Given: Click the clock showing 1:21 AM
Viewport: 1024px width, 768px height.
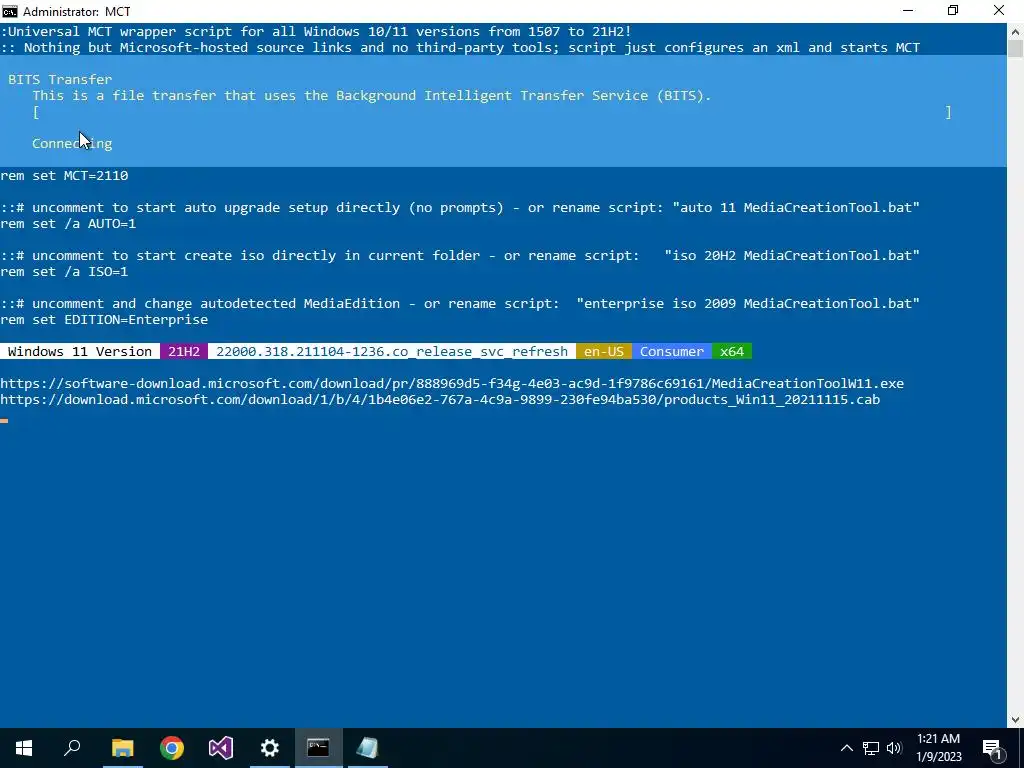Looking at the screenshot, I should [x=938, y=748].
